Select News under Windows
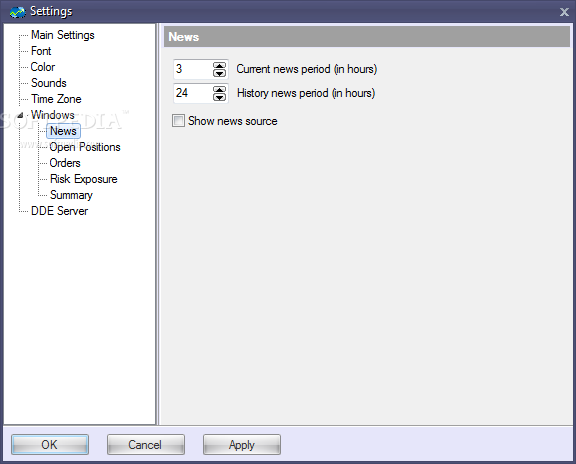 [x=63, y=131]
